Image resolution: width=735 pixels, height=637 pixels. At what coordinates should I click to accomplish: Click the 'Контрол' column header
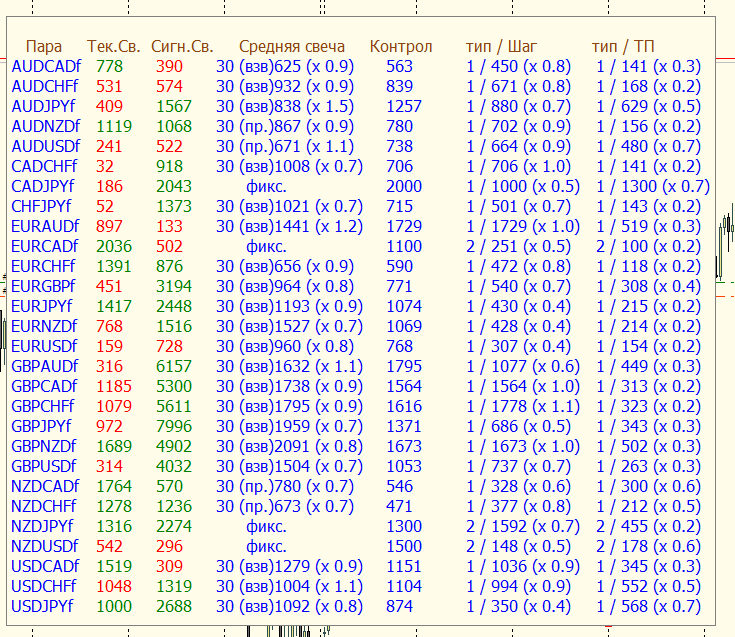pyautogui.click(x=401, y=47)
